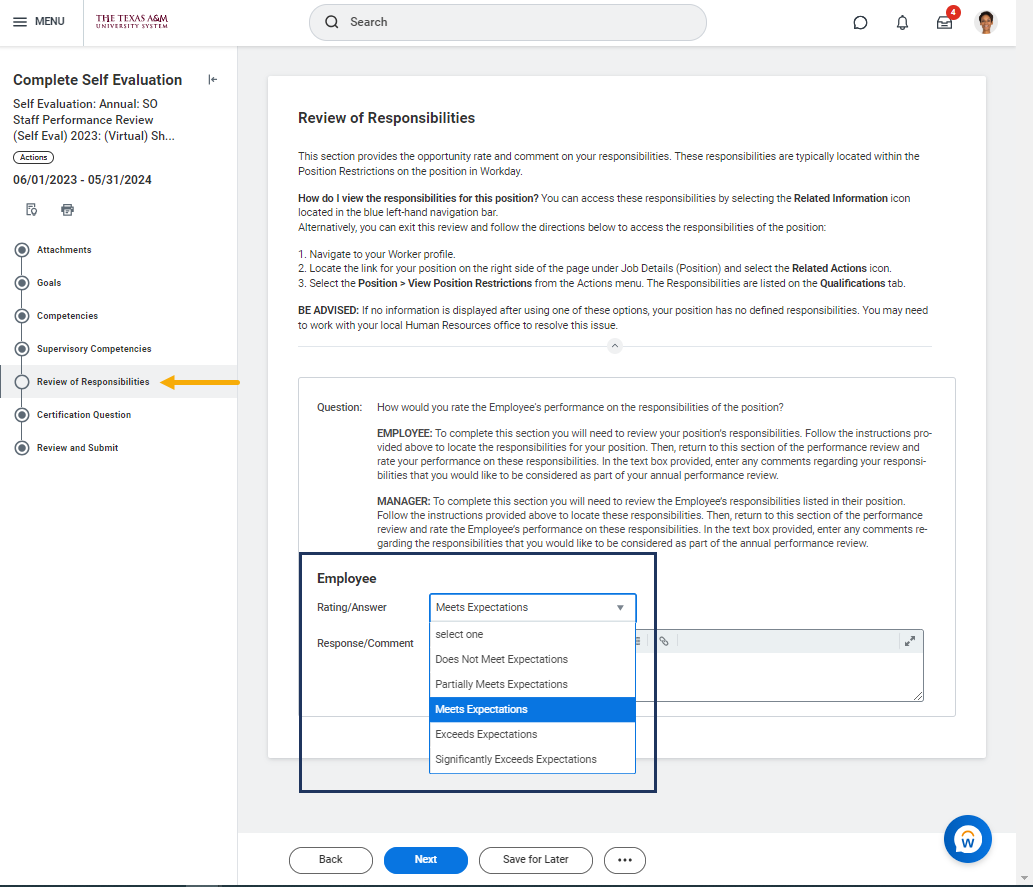Viewport: 1033px width, 887px height.
Task: Click the document view icon beside the printer
Action: (32, 210)
